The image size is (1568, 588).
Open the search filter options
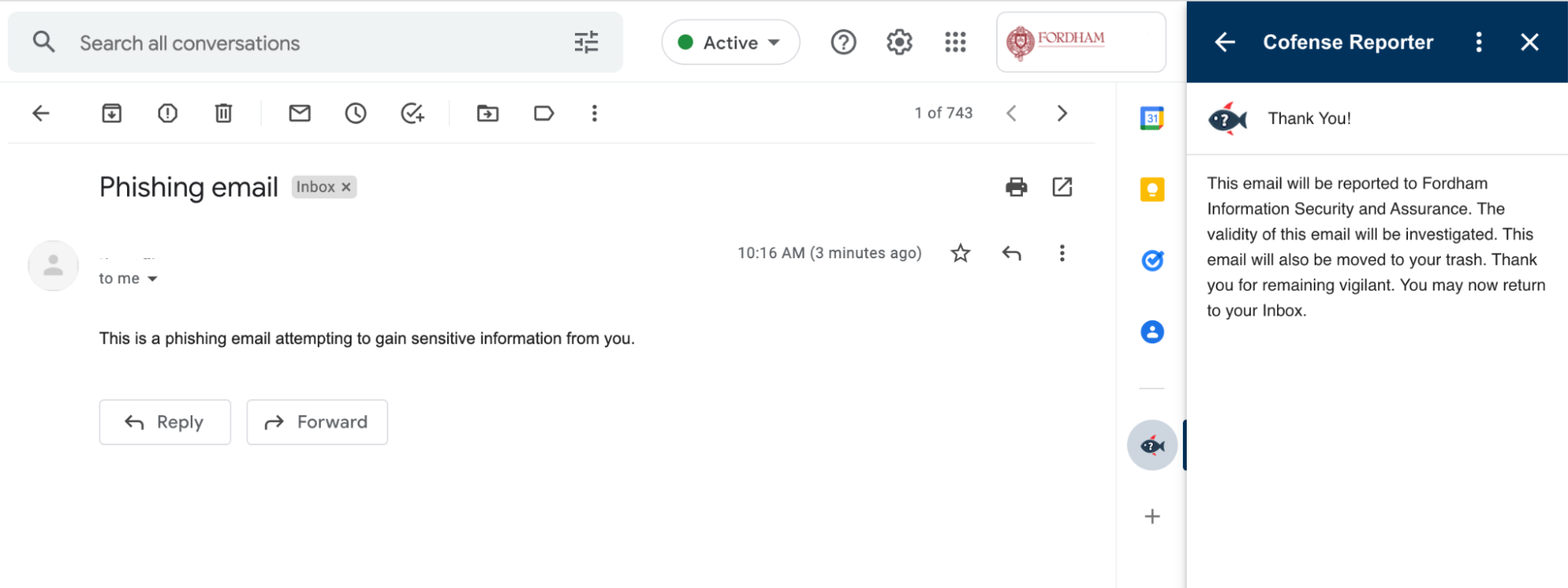click(586, 42)
